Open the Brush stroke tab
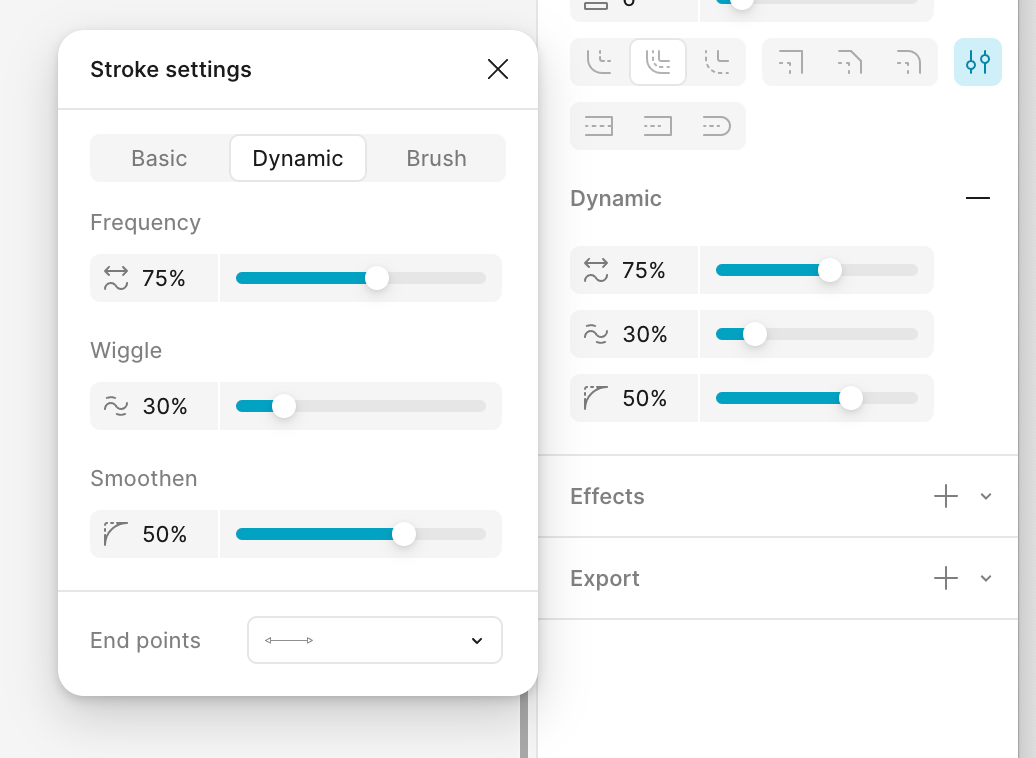Viewport: 1036px width, 758px height. (436, 159)
